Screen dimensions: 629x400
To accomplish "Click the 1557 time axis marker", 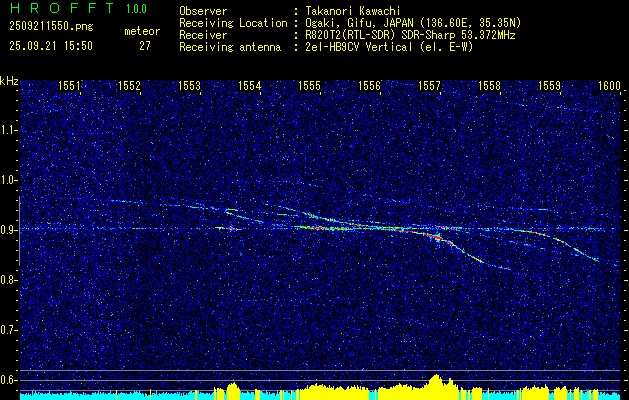I will point(429,85).
